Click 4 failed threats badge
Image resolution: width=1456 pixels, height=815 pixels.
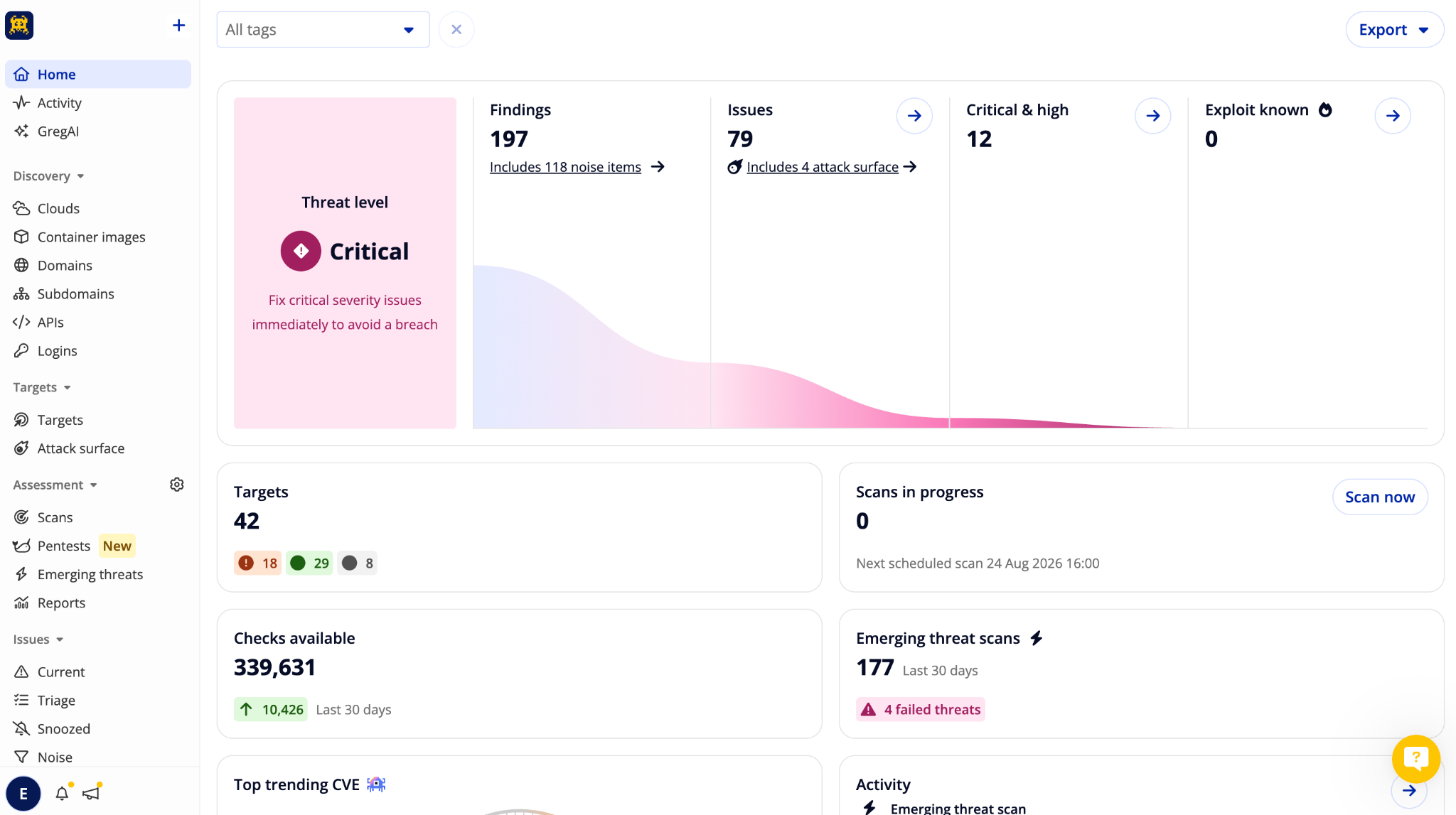click(x=921, y=709)
